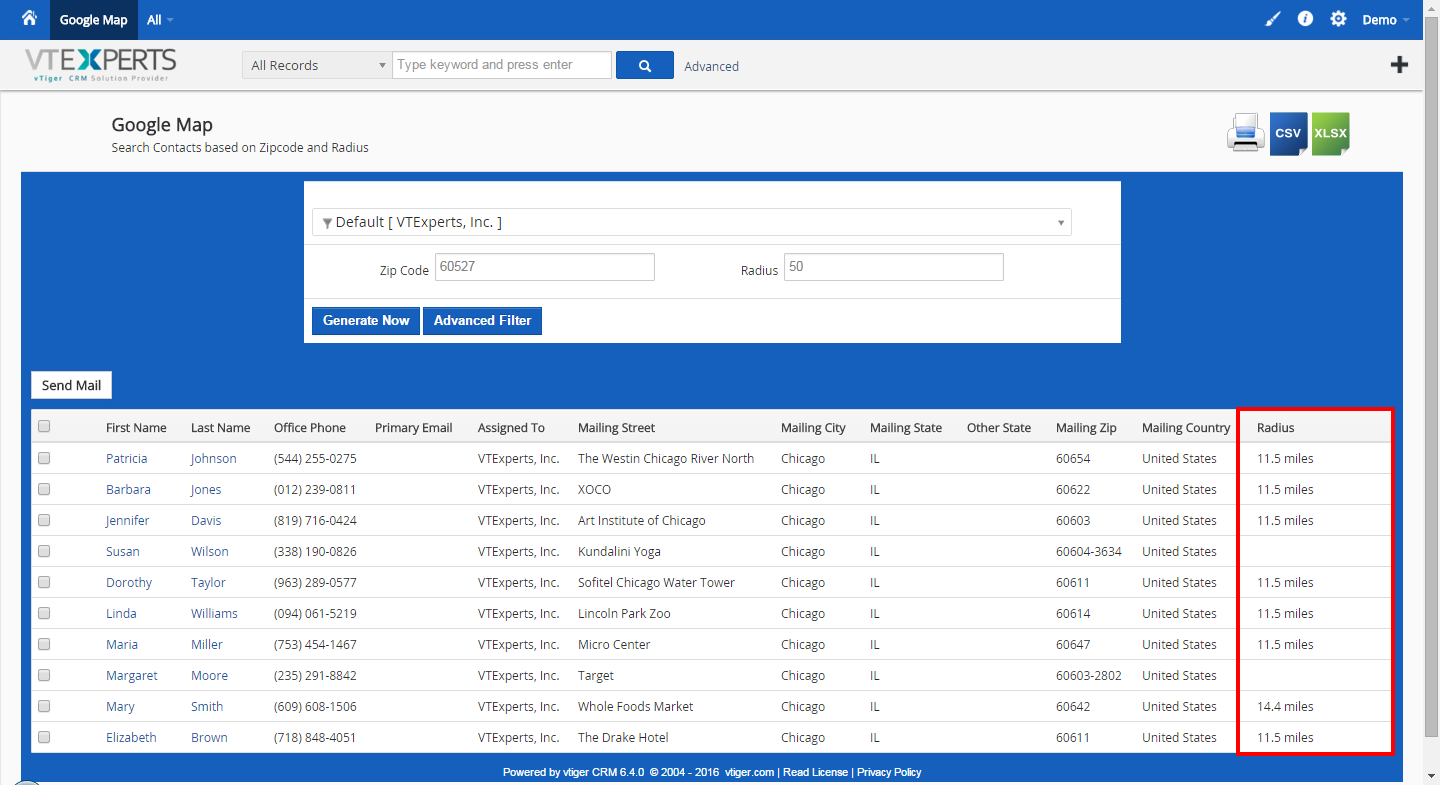This screenshot has width=1440, height=785.
Task: Check the Margaret Moore row checkbox
Action: [44, 675]
